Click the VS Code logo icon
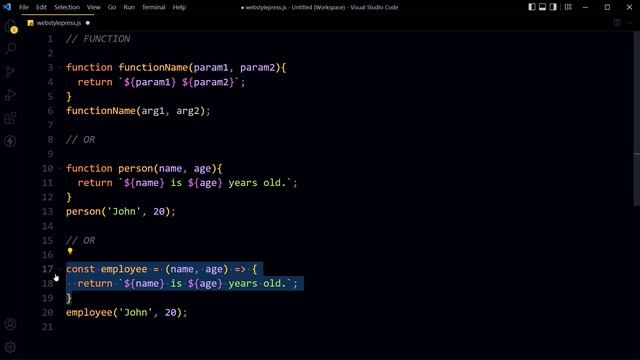Screen dimensions: 640x360 click(7, 7)
